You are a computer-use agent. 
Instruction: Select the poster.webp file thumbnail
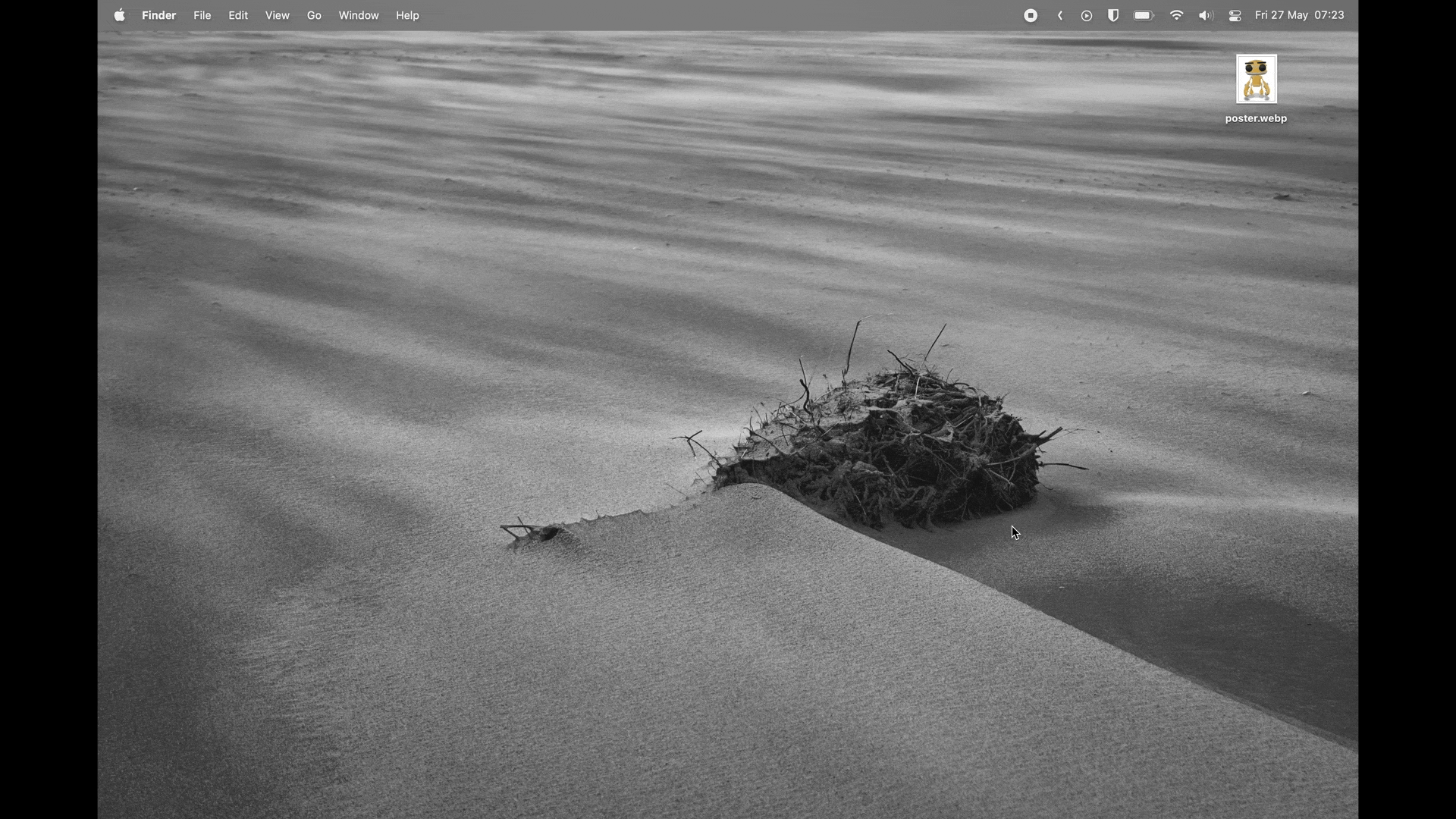[x=1257, y=79]
